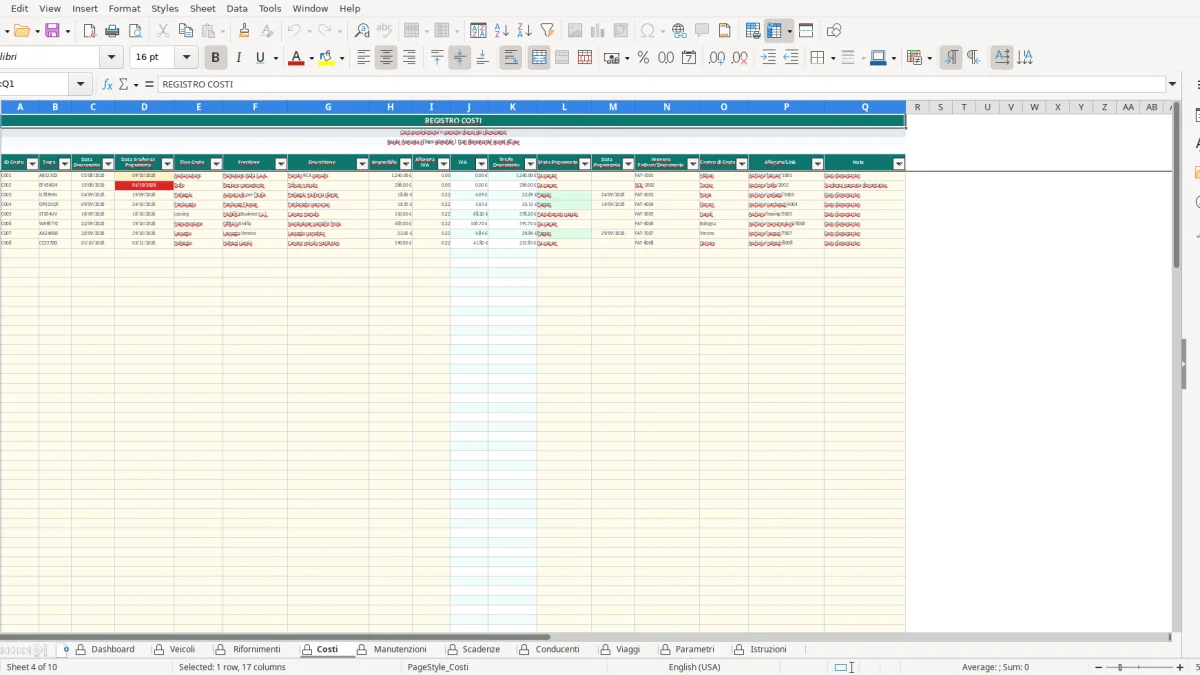Open the Tipo Costo column filter
This screenshot has height=675, width=1200.
point(216,163)
